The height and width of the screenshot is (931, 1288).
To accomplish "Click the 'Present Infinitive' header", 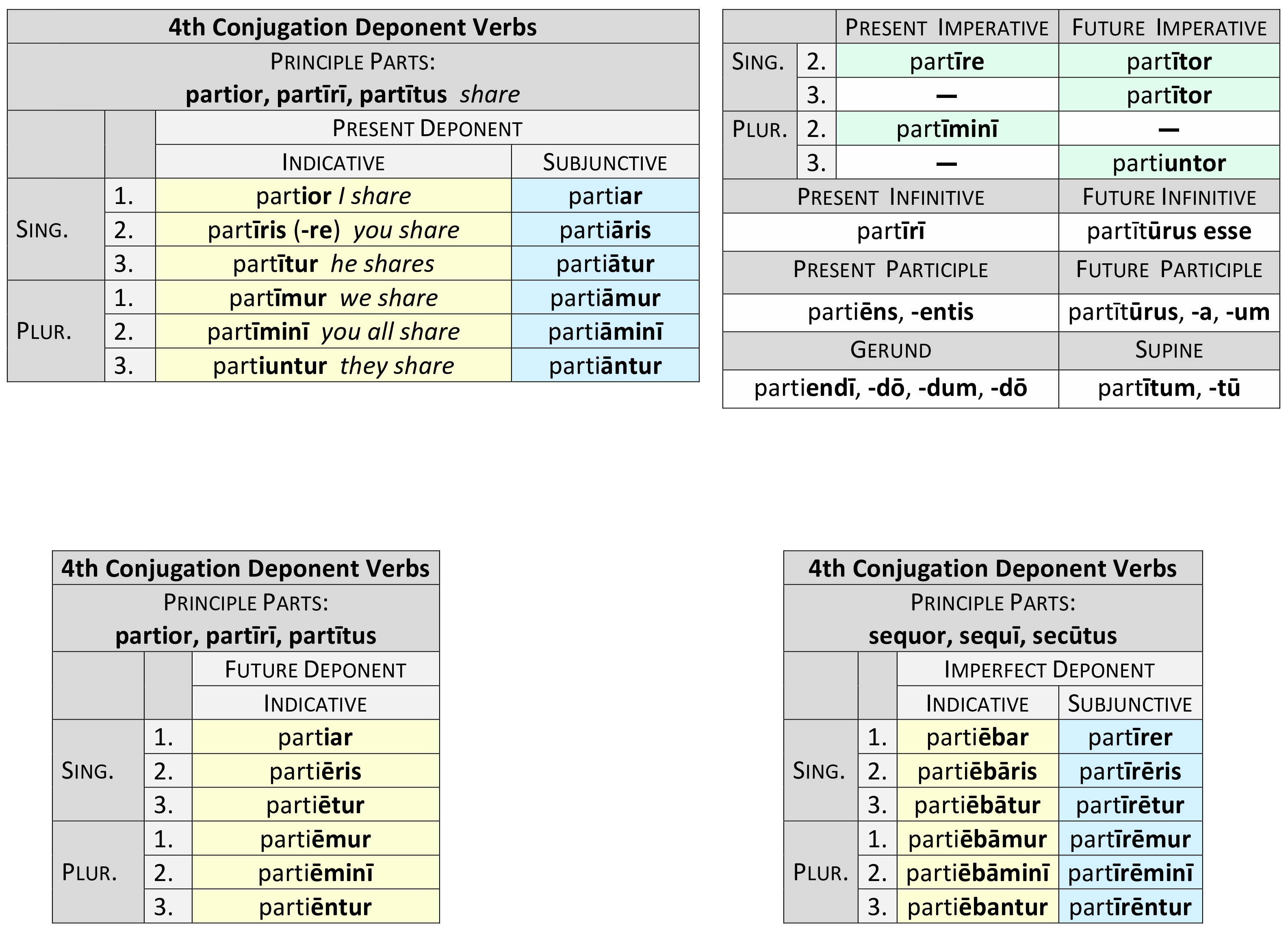I will point(891,197).
